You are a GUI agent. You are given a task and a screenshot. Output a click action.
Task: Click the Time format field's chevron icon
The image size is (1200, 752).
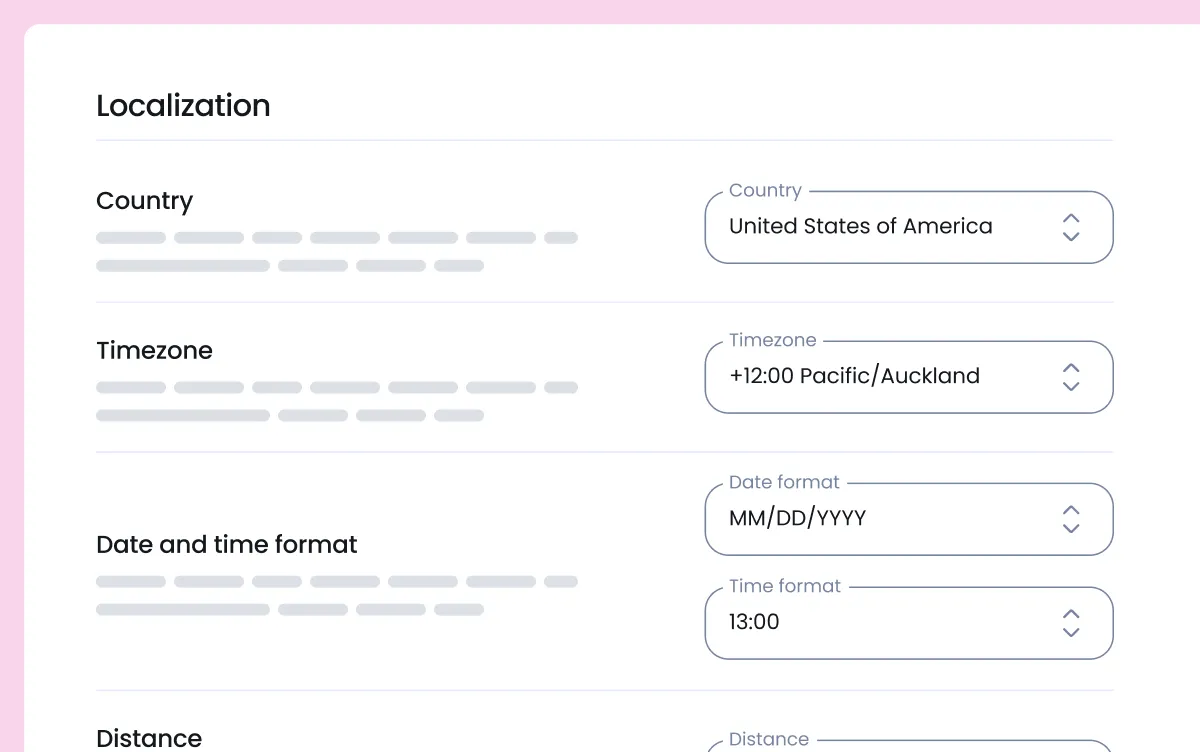tap(1071, 623)
